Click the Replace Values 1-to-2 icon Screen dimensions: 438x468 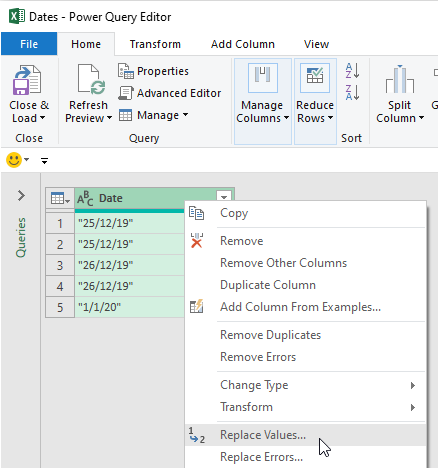click(196, 435)
